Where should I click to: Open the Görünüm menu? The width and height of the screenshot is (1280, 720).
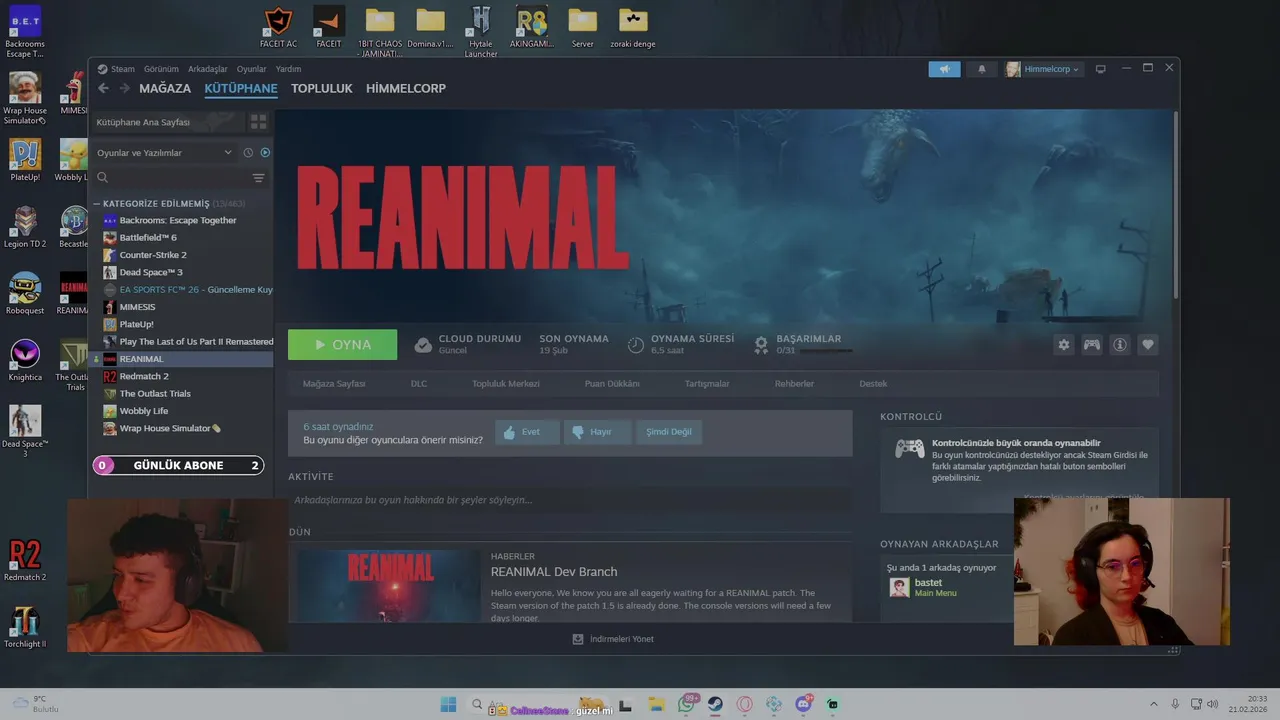coord(161,69)
